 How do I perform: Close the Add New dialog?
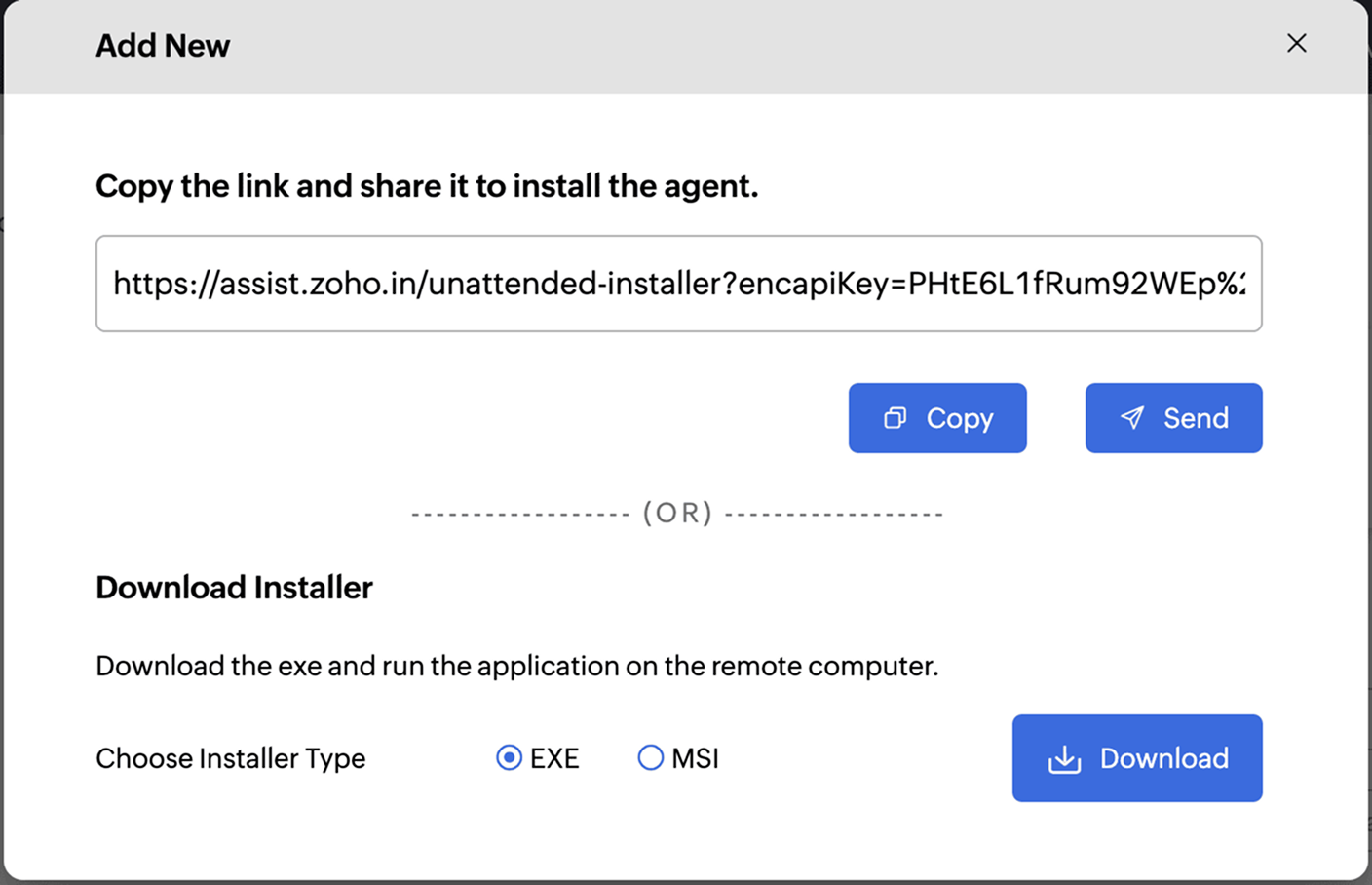coord(1296,43)
